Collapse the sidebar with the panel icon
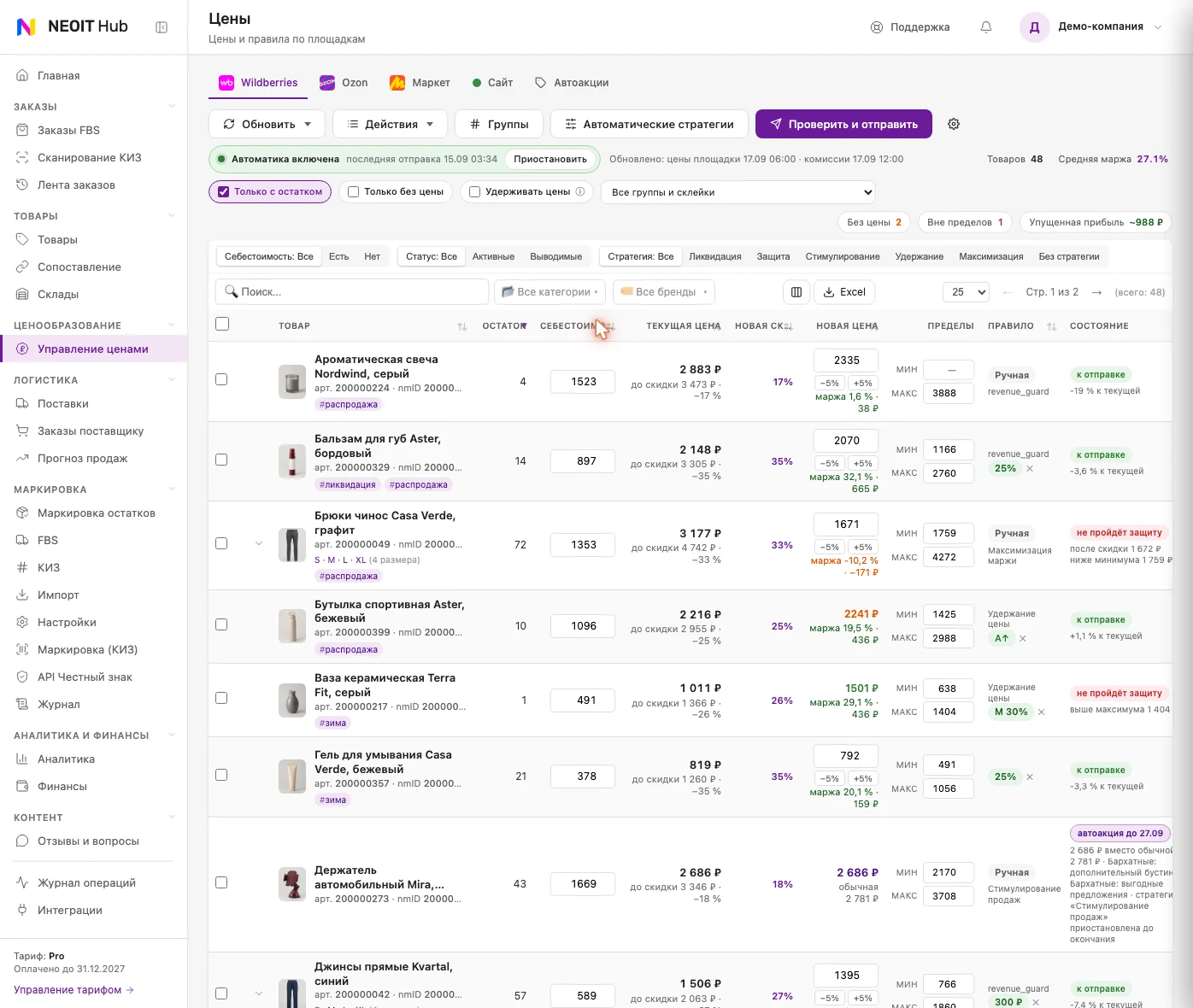 [162, 27]
